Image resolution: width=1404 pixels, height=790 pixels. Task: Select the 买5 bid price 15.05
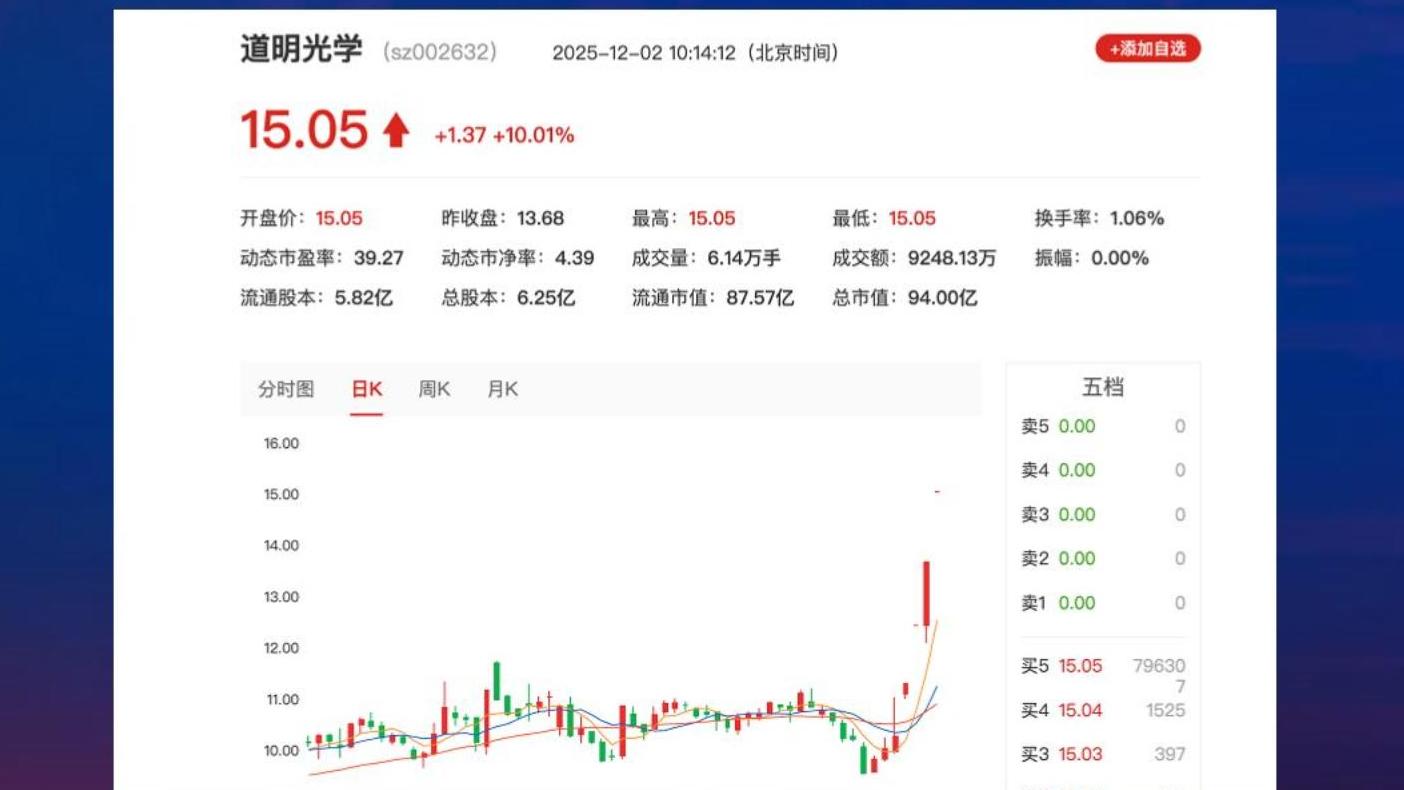[1080, 666]
